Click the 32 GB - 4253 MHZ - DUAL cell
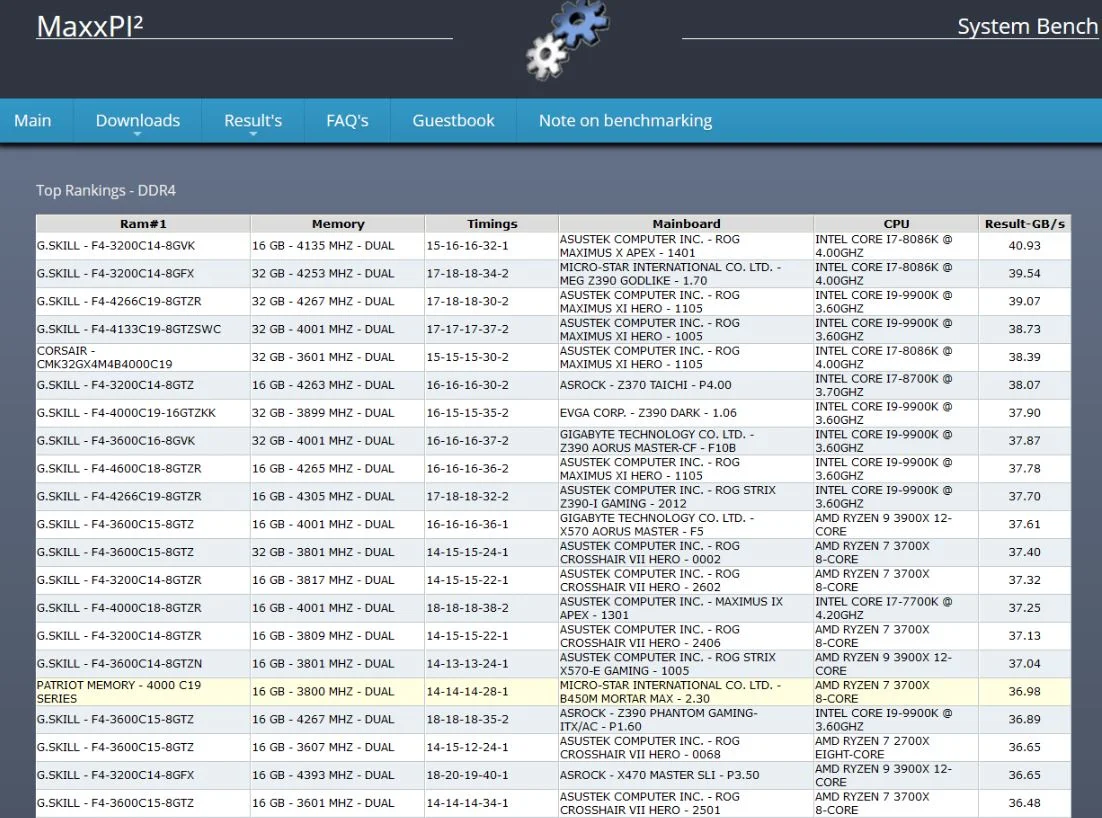Screen dimensions: 1102x818 pyautogui.click(x=338, y=273)
